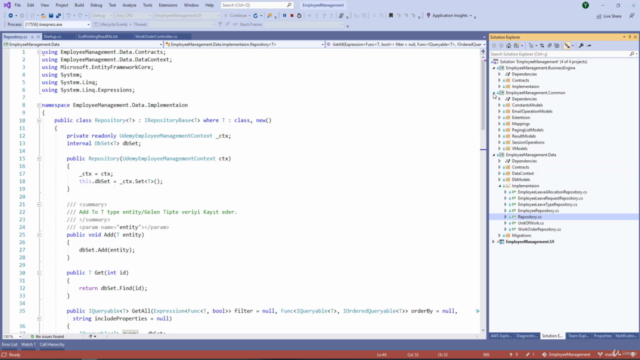Click the Switch Views icon in Solution Explorer
This screenshot has width=640, height=360.
point(516,46)
